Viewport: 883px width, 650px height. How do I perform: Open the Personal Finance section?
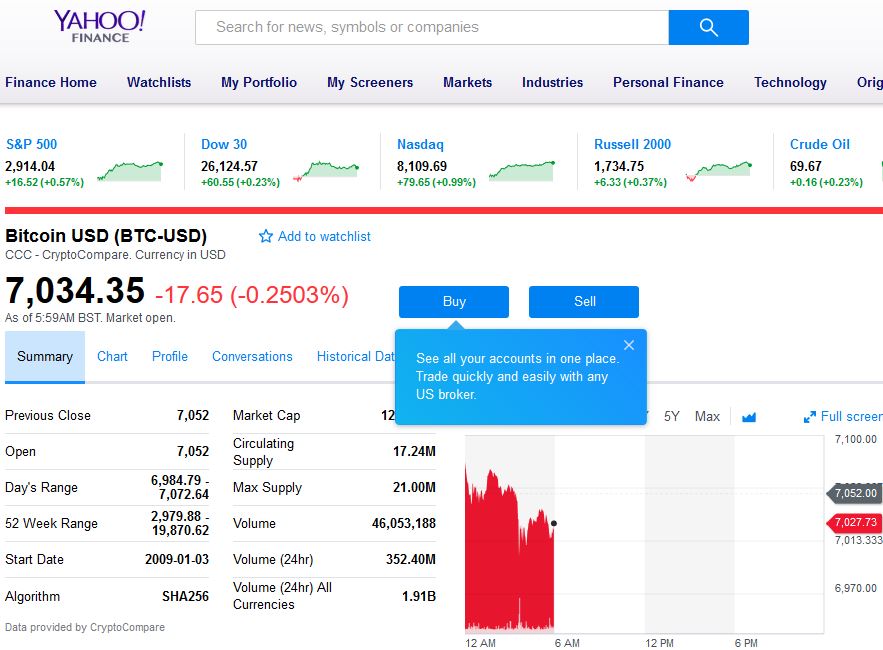(x=668, y=82)
